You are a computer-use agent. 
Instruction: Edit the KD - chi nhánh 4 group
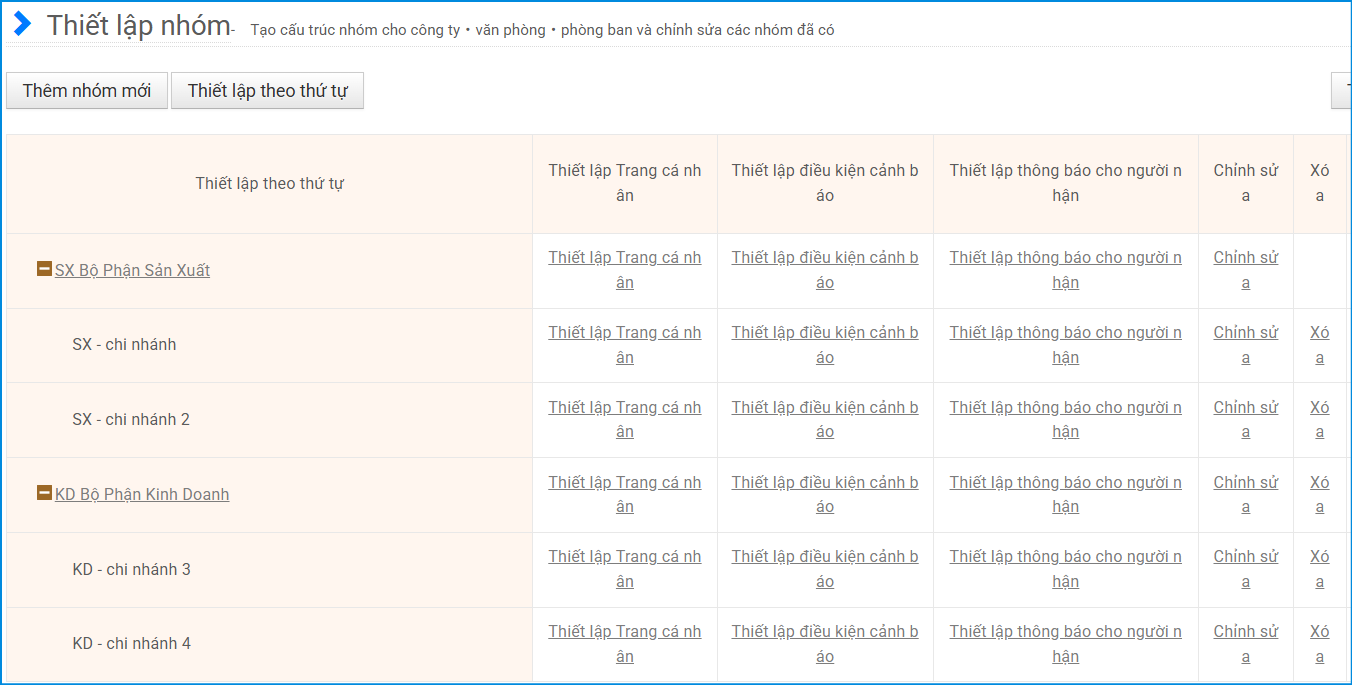(1245, 643)
